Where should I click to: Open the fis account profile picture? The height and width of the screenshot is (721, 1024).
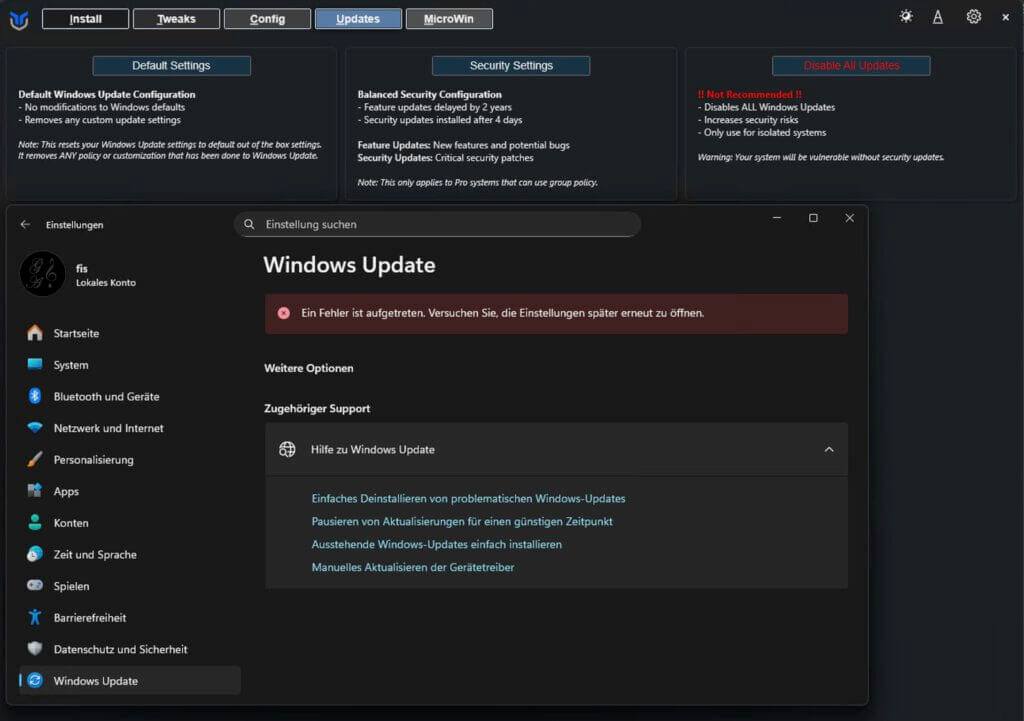tap(42, 274)
